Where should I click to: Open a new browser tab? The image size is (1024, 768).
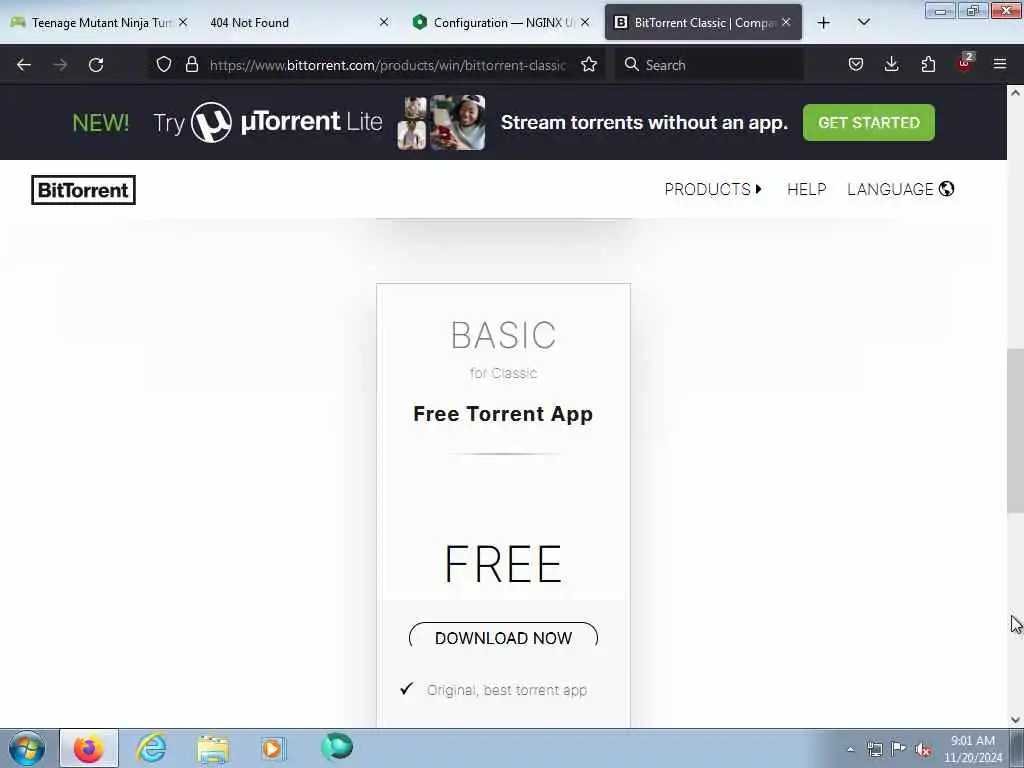pos(824,23)
